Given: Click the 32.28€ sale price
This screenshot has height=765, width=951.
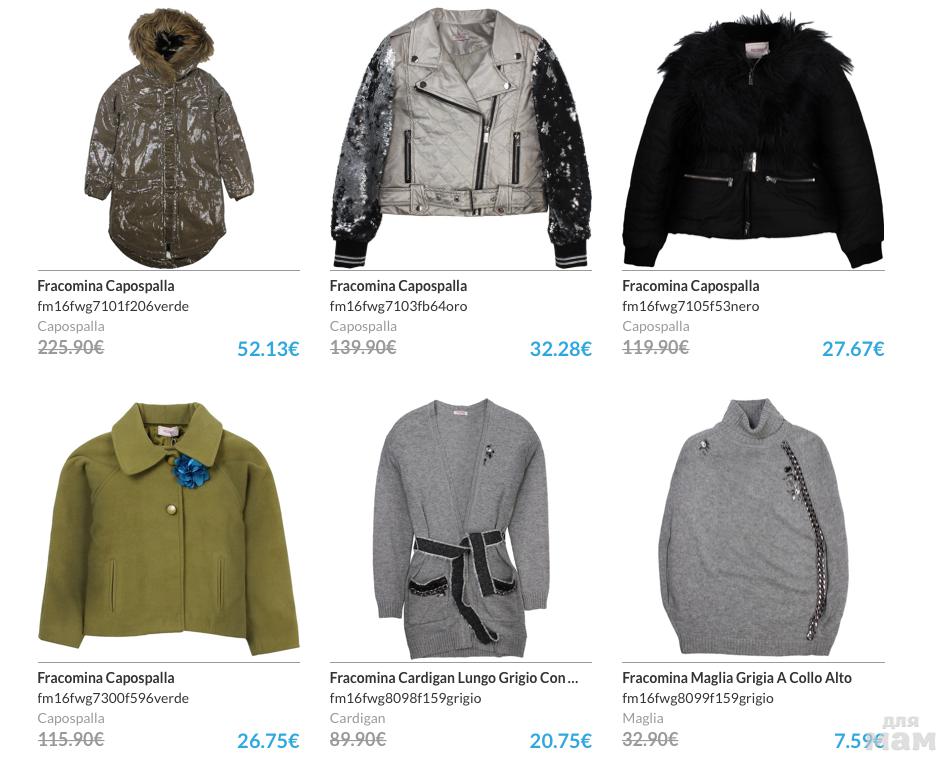Looking at the screenshot, I should [x=560, y=349].
